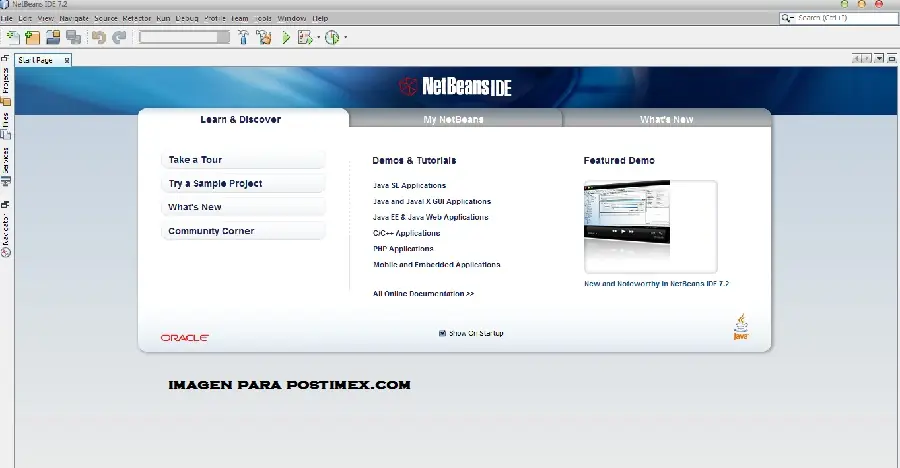Open the Tools menu
Viewport: 900px width, 468px height.
pos(263,18)
